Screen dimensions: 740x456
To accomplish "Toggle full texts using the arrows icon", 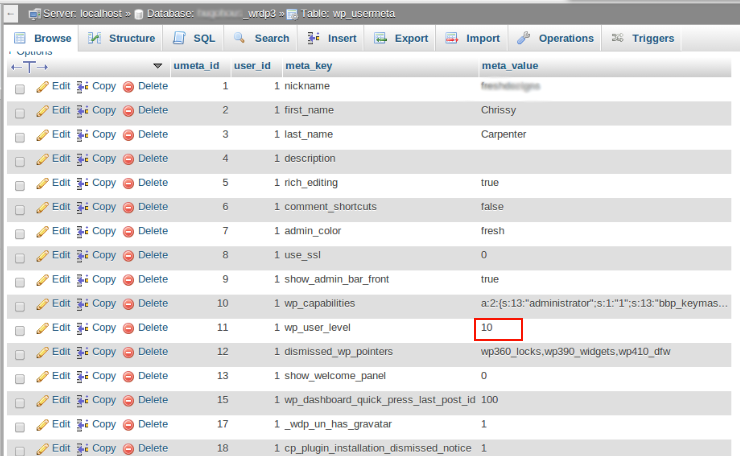I will (29, 66).
